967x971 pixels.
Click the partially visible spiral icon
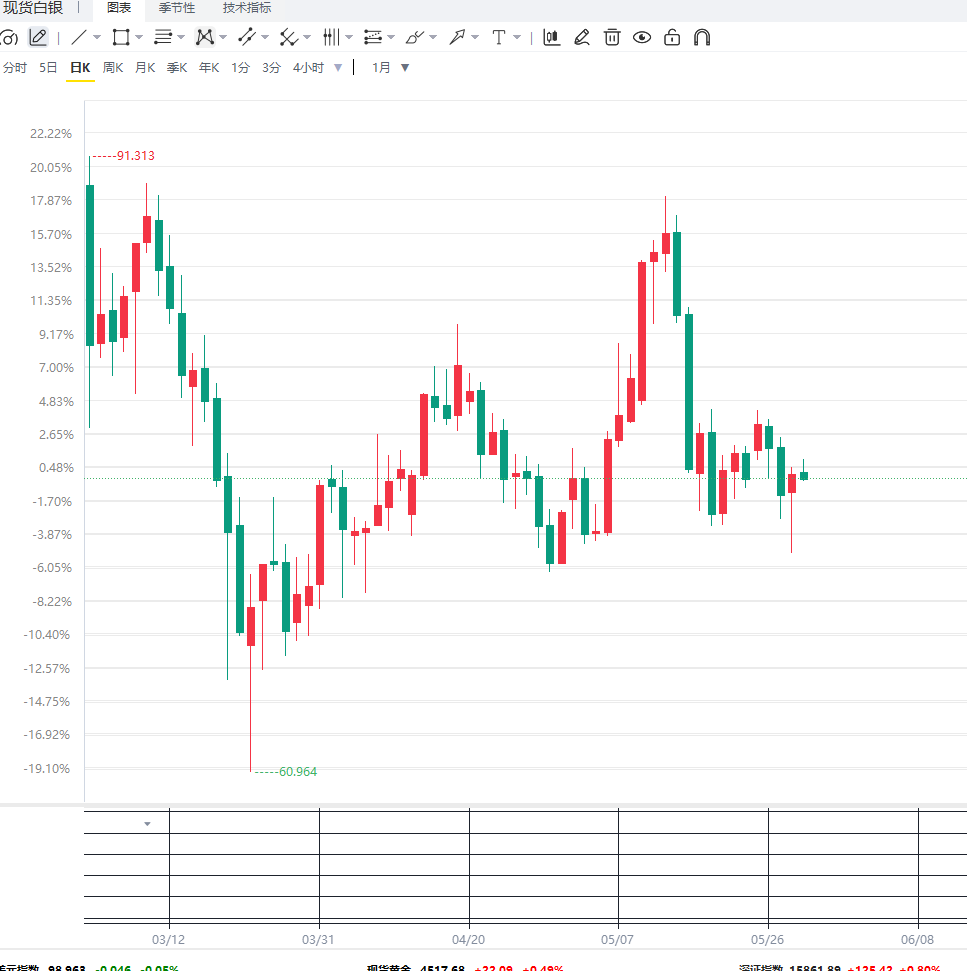(9, 37)
